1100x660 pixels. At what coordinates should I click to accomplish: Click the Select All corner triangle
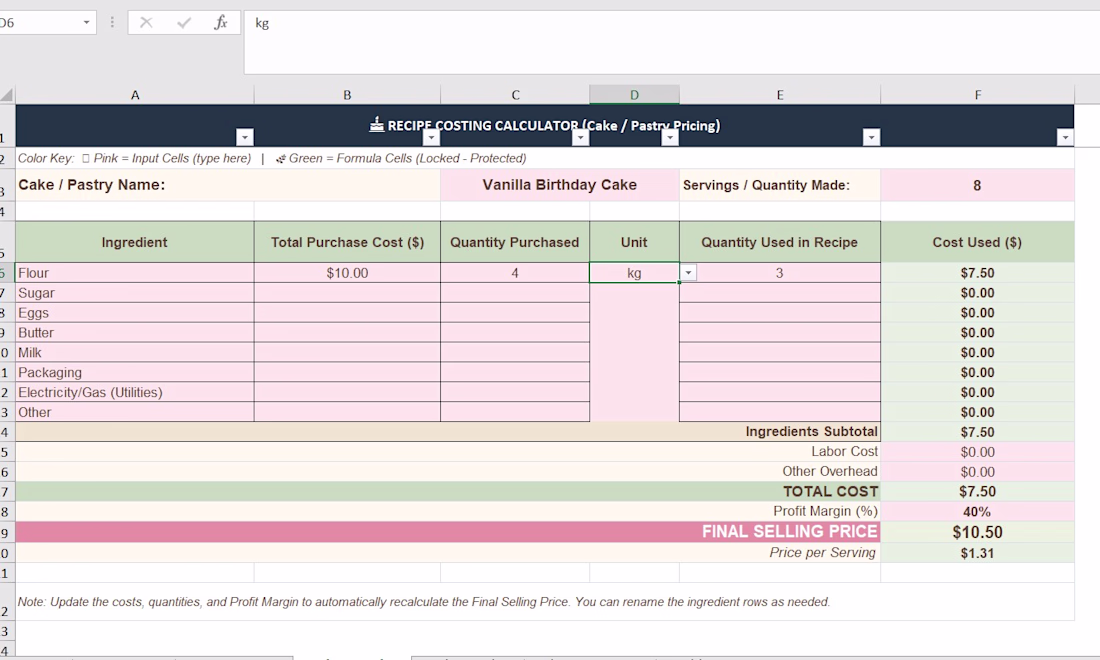[x=7, y=95]
